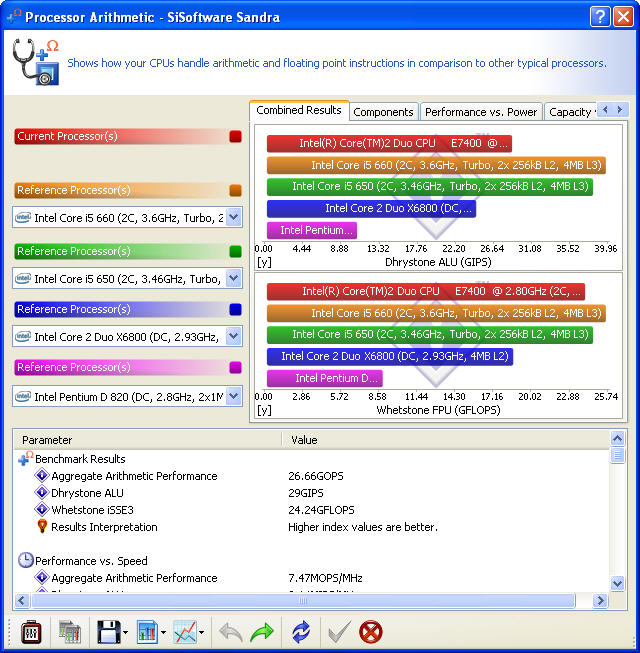The height and width of the screenshot is (653, 640).
Task: Click the grey checkmark OK icon
Action: pyautogui.click(x=339, y=632)
